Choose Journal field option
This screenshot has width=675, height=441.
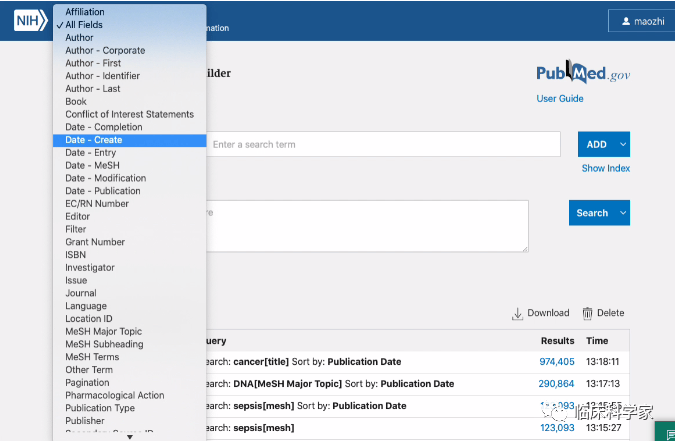pos(130,293)
